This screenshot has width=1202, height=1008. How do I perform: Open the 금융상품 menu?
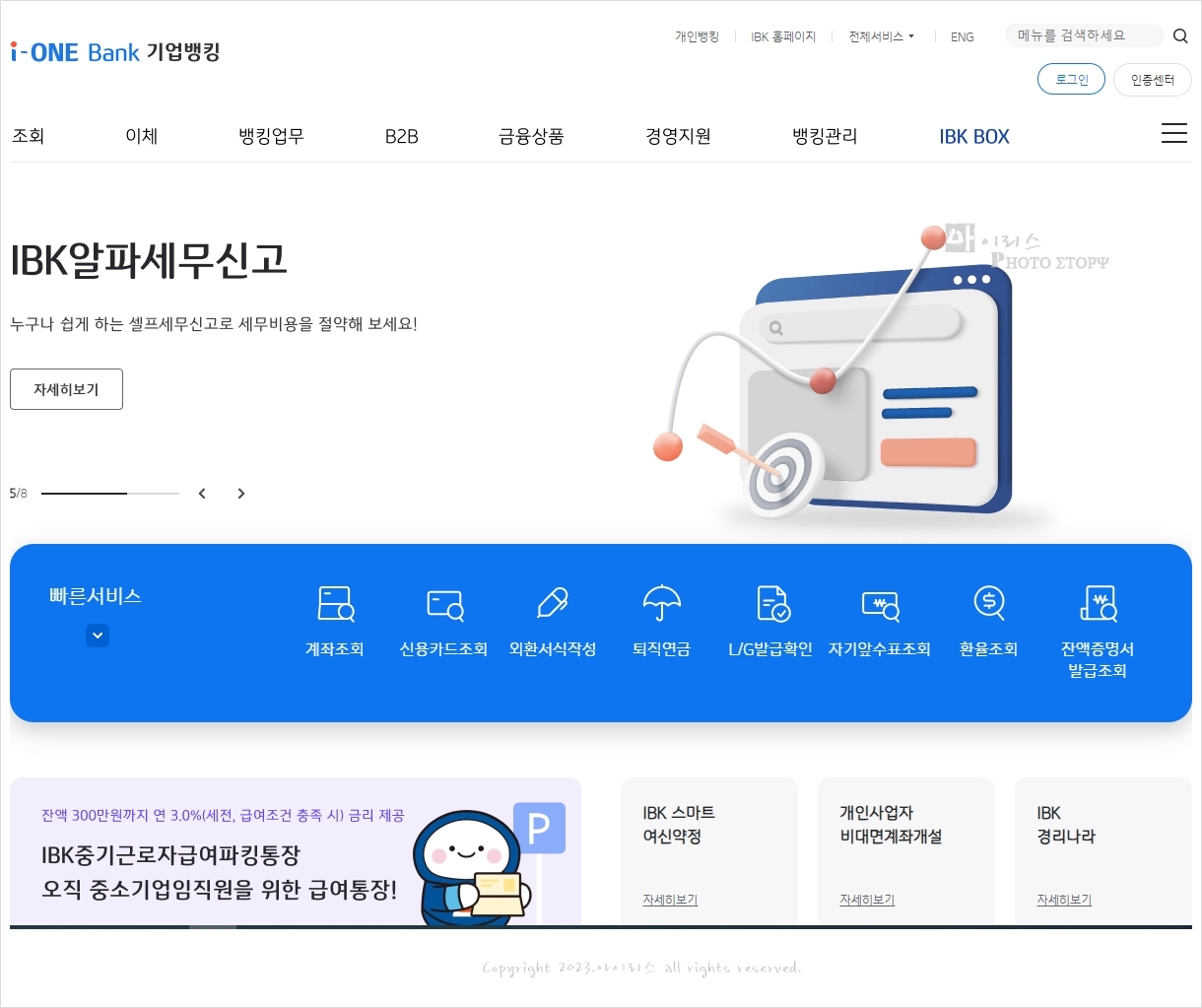click(x=531, y=136)
